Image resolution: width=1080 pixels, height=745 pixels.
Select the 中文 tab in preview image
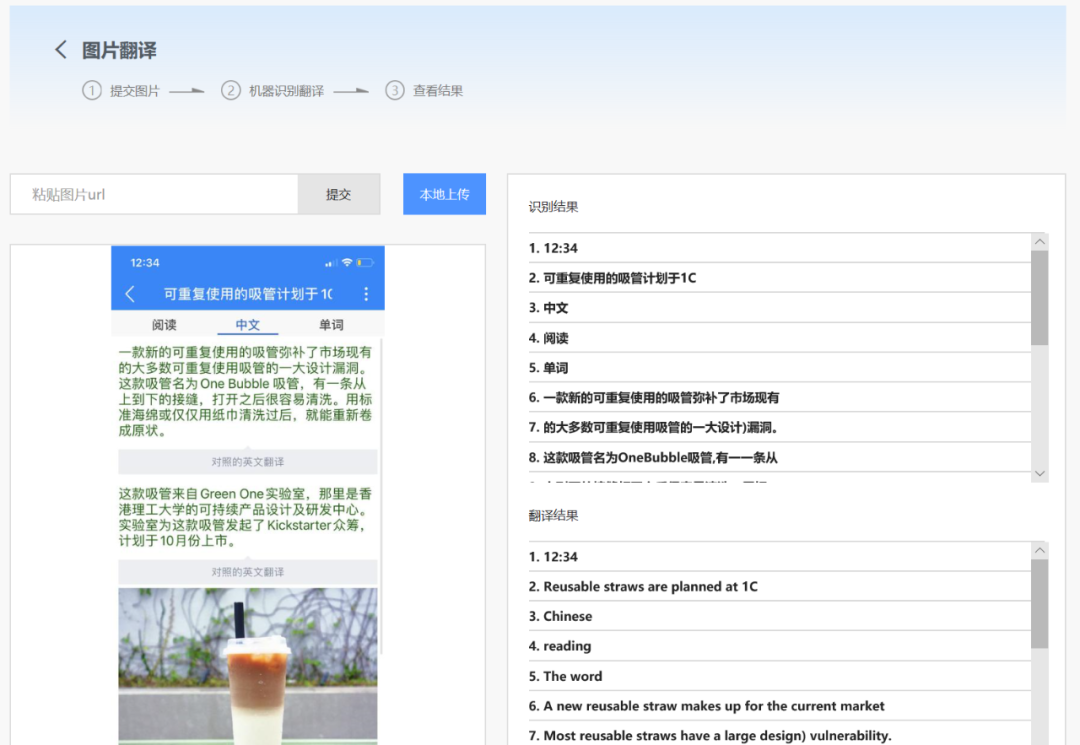point(247,324)
